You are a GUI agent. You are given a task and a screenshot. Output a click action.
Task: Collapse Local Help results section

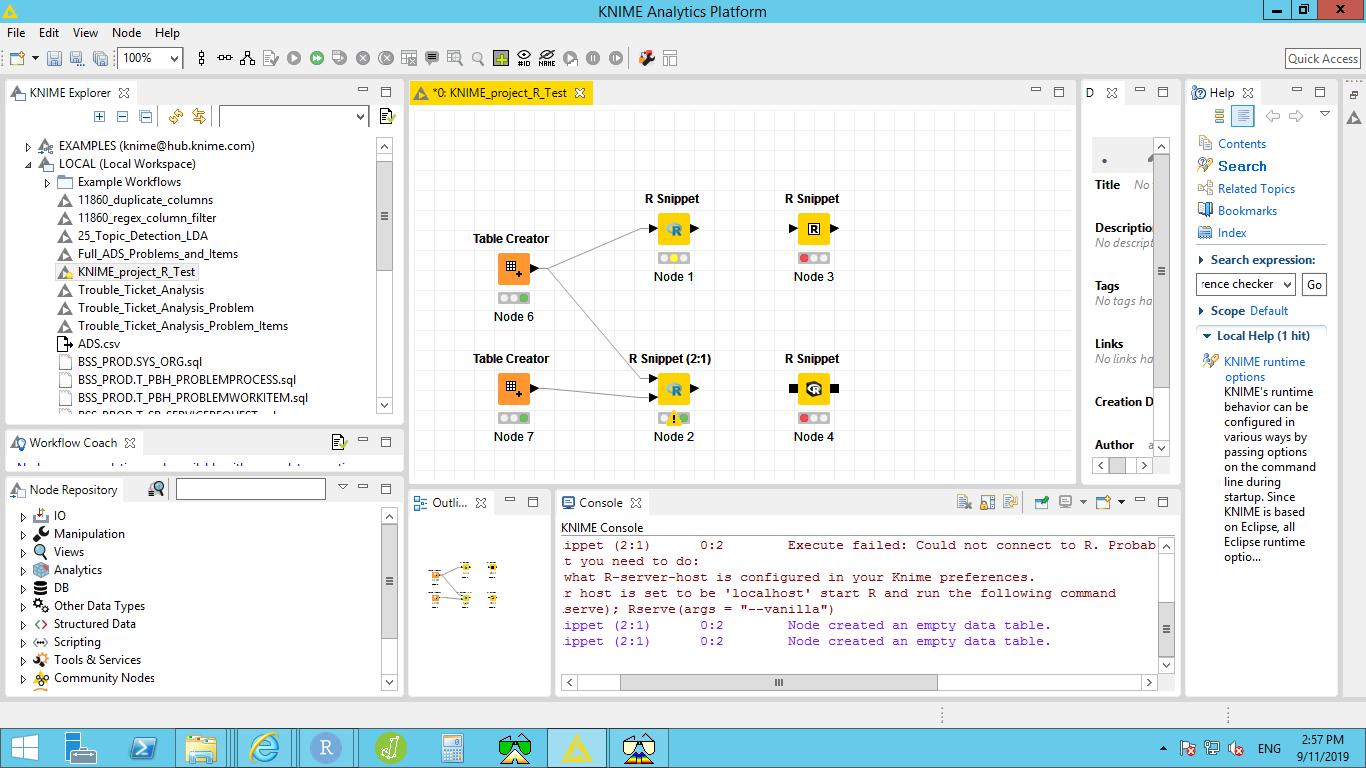tap(1205, 336)
